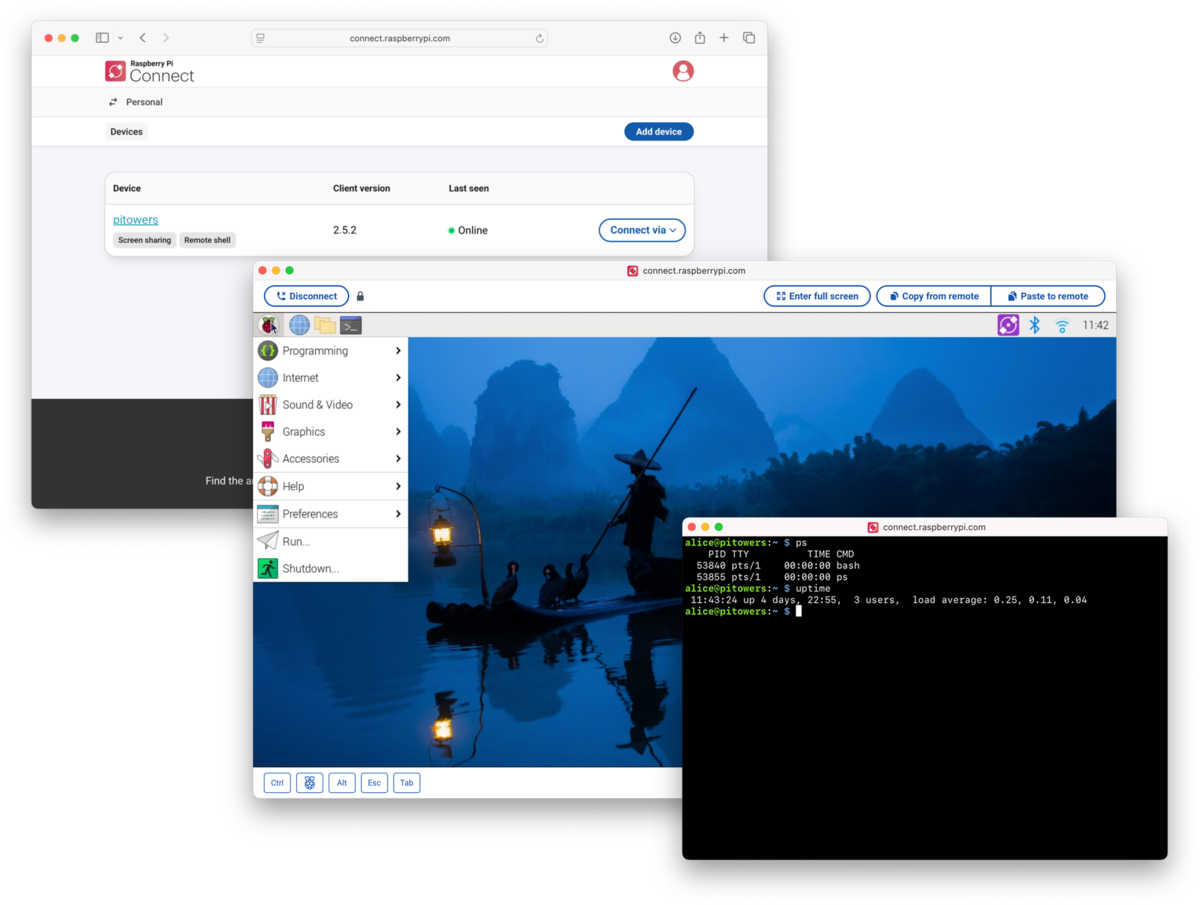Click the terminal prompt cursor line

pos(742,611)
